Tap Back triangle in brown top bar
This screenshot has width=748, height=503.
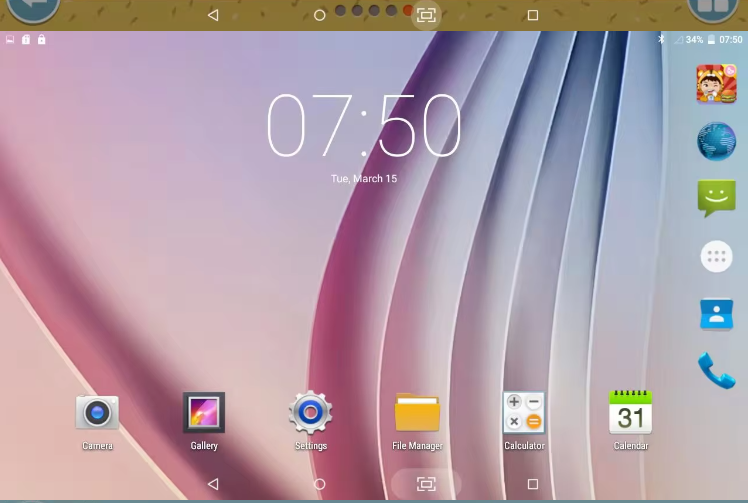pyautogui.click(x=213, y=15)
